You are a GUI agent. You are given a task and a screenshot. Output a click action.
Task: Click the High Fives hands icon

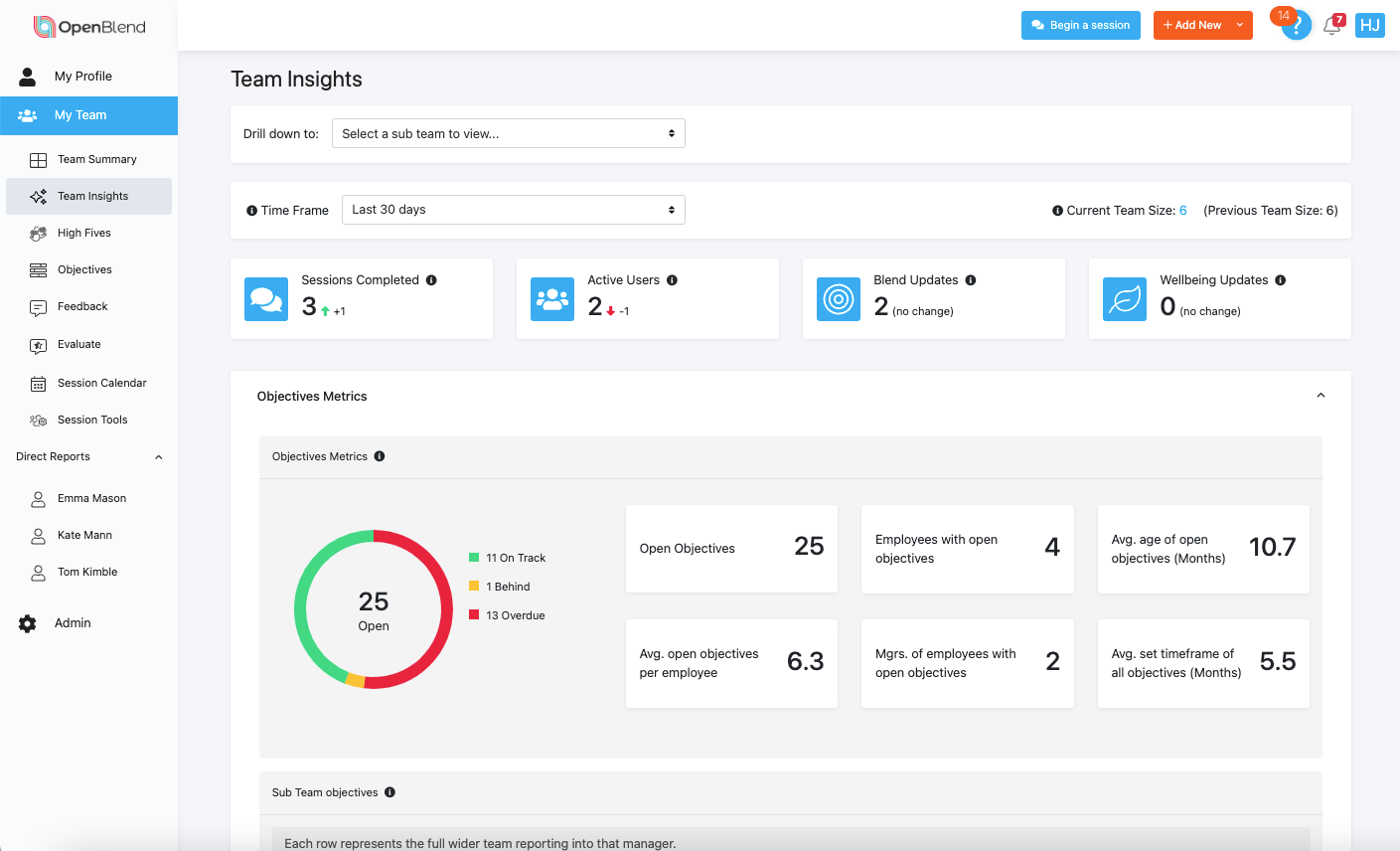coord(39,234)
